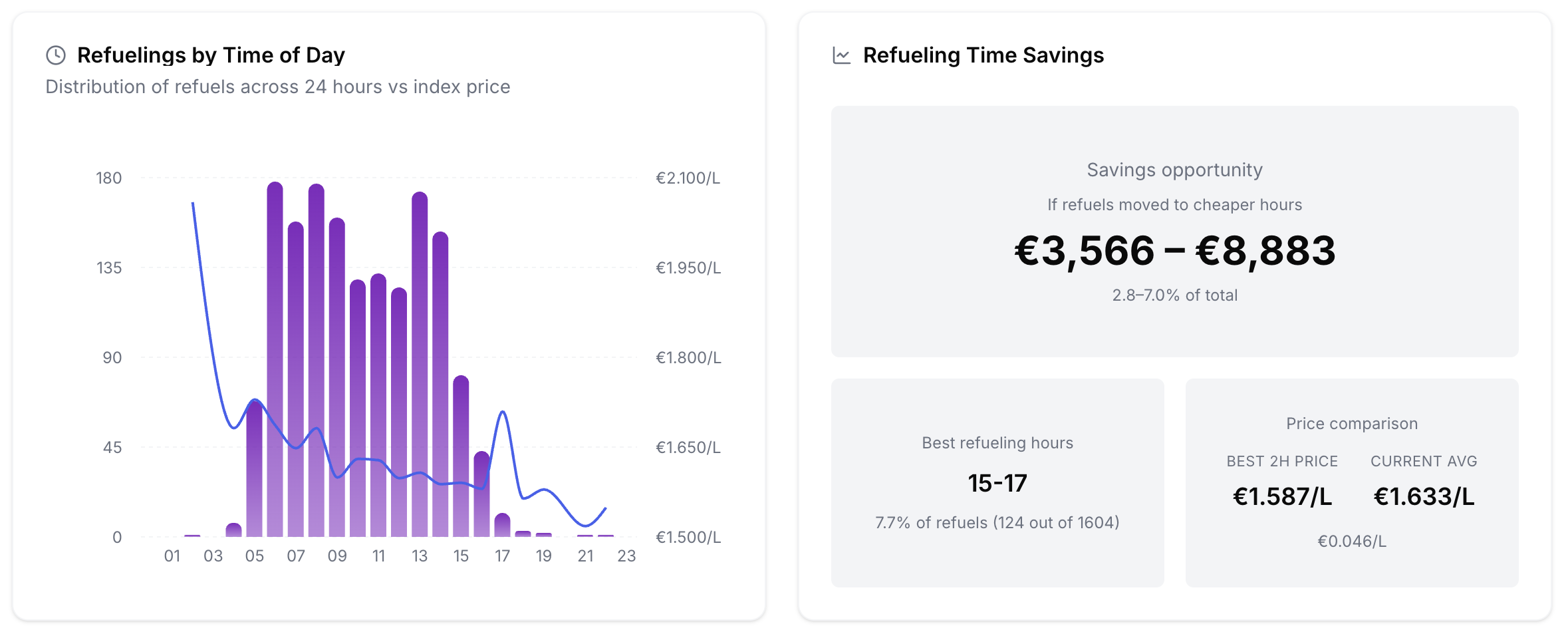Click the blue price line peak near hour 17
The image size is (1568, 636).
503,412
